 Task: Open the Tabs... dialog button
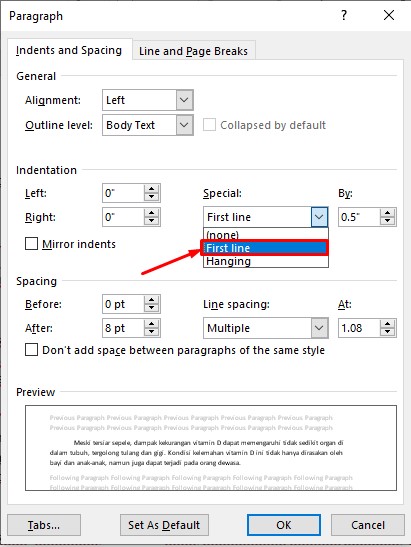(44, 525)
